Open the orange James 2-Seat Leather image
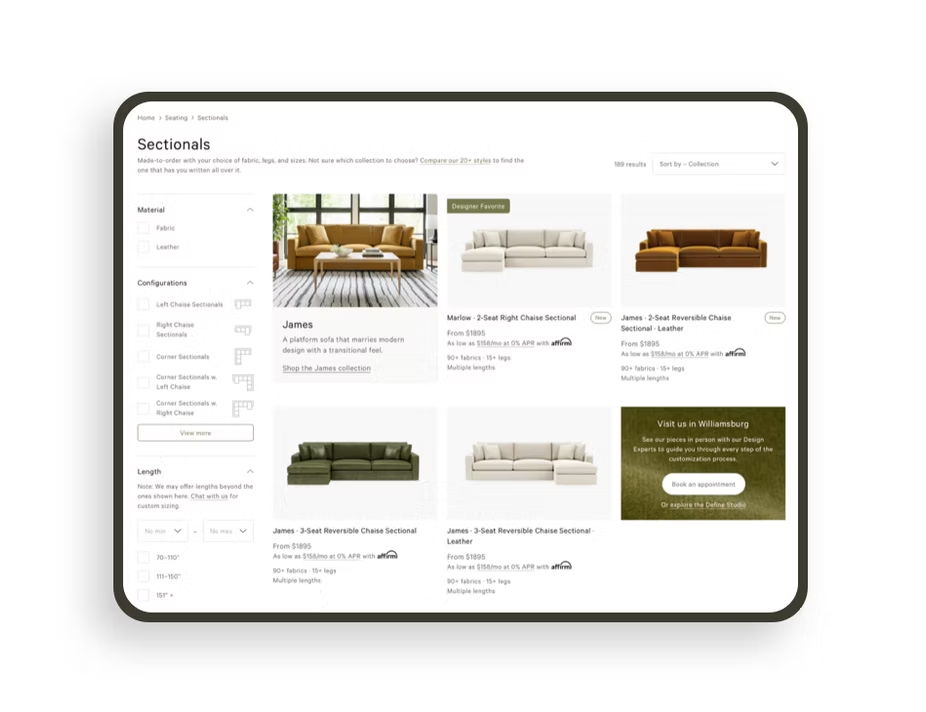Image resolution: width=926 pixels, height=712 pixels. point(703,250)
